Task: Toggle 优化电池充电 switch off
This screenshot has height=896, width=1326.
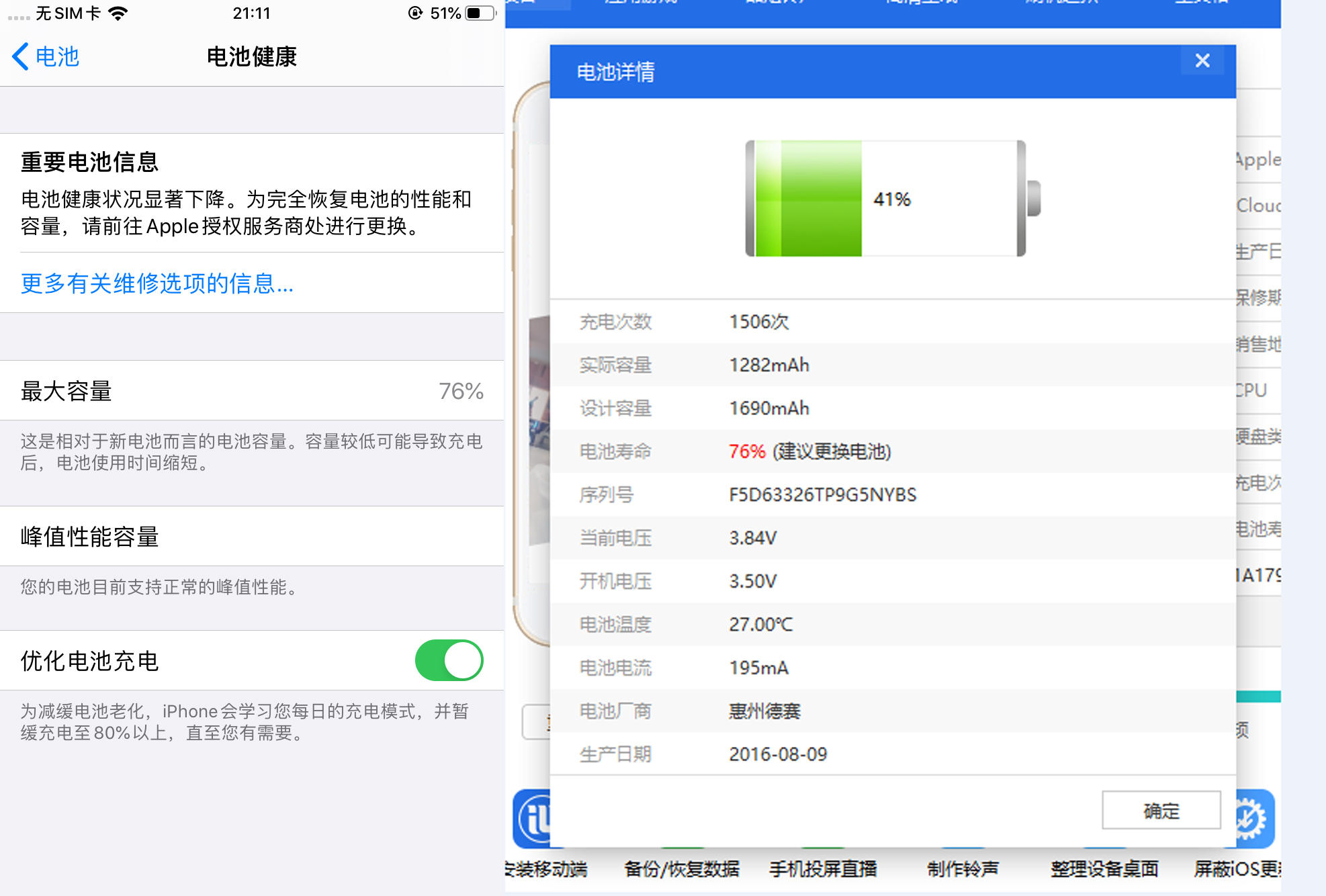Action: pos(449,660)
